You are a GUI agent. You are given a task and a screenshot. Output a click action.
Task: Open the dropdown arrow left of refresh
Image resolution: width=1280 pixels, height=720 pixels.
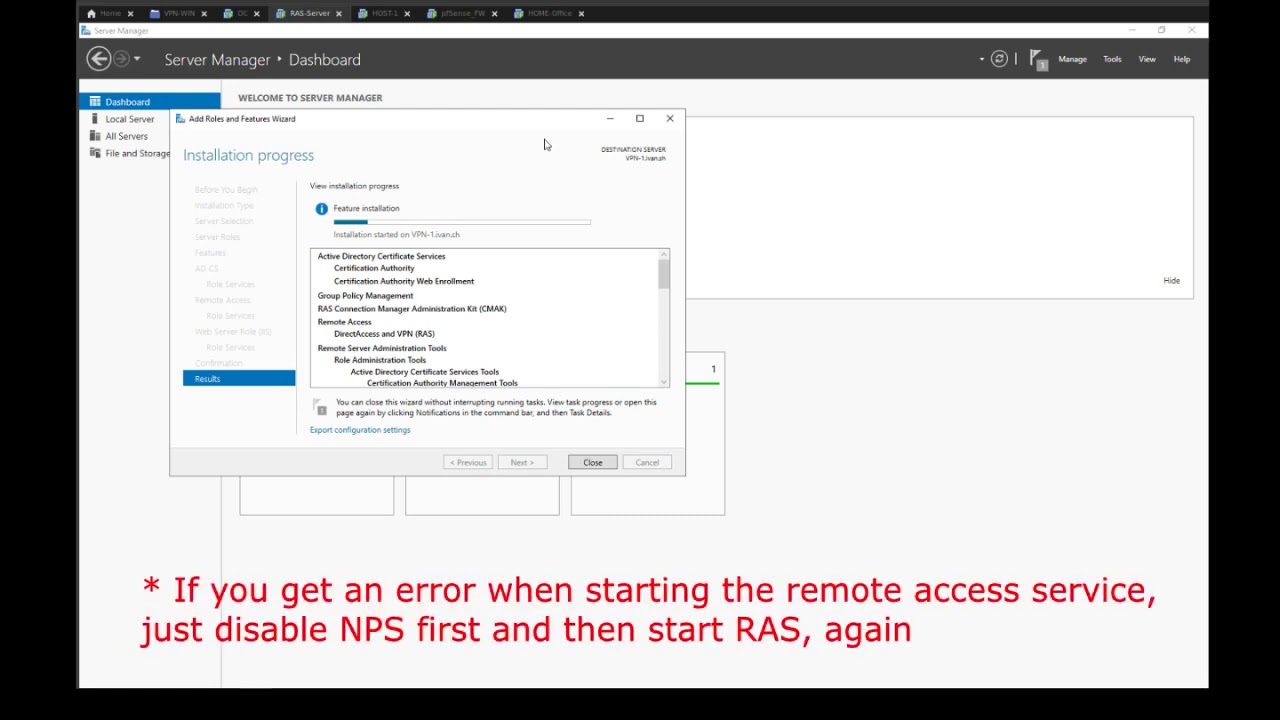pyautogui.click(x=982, y=59)
